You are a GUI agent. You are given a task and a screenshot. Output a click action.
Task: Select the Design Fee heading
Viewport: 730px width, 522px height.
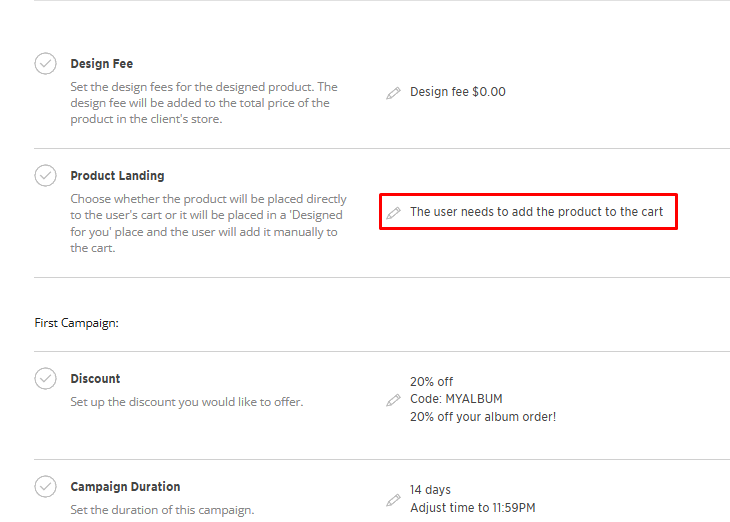coord(101,64)
